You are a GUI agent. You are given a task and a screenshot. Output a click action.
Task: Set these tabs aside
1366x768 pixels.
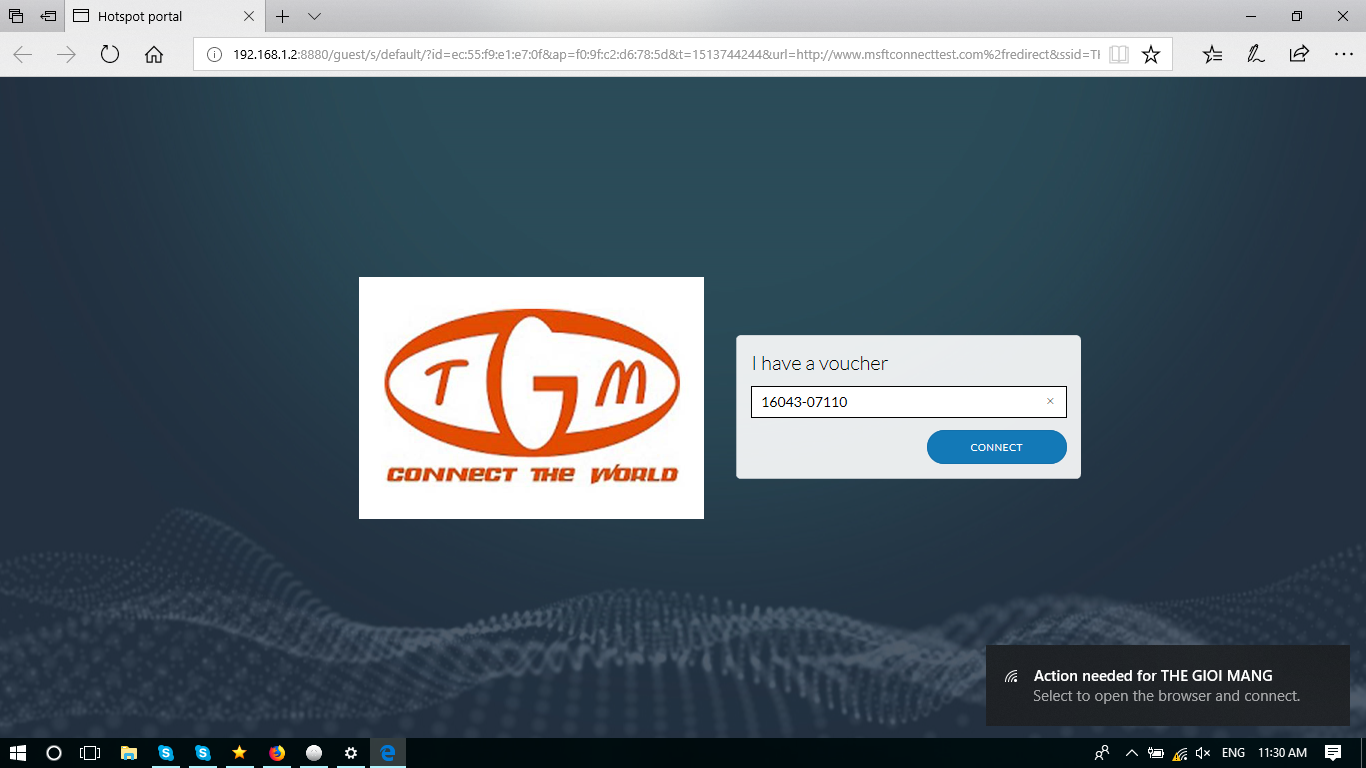click(x=48, y=16)
